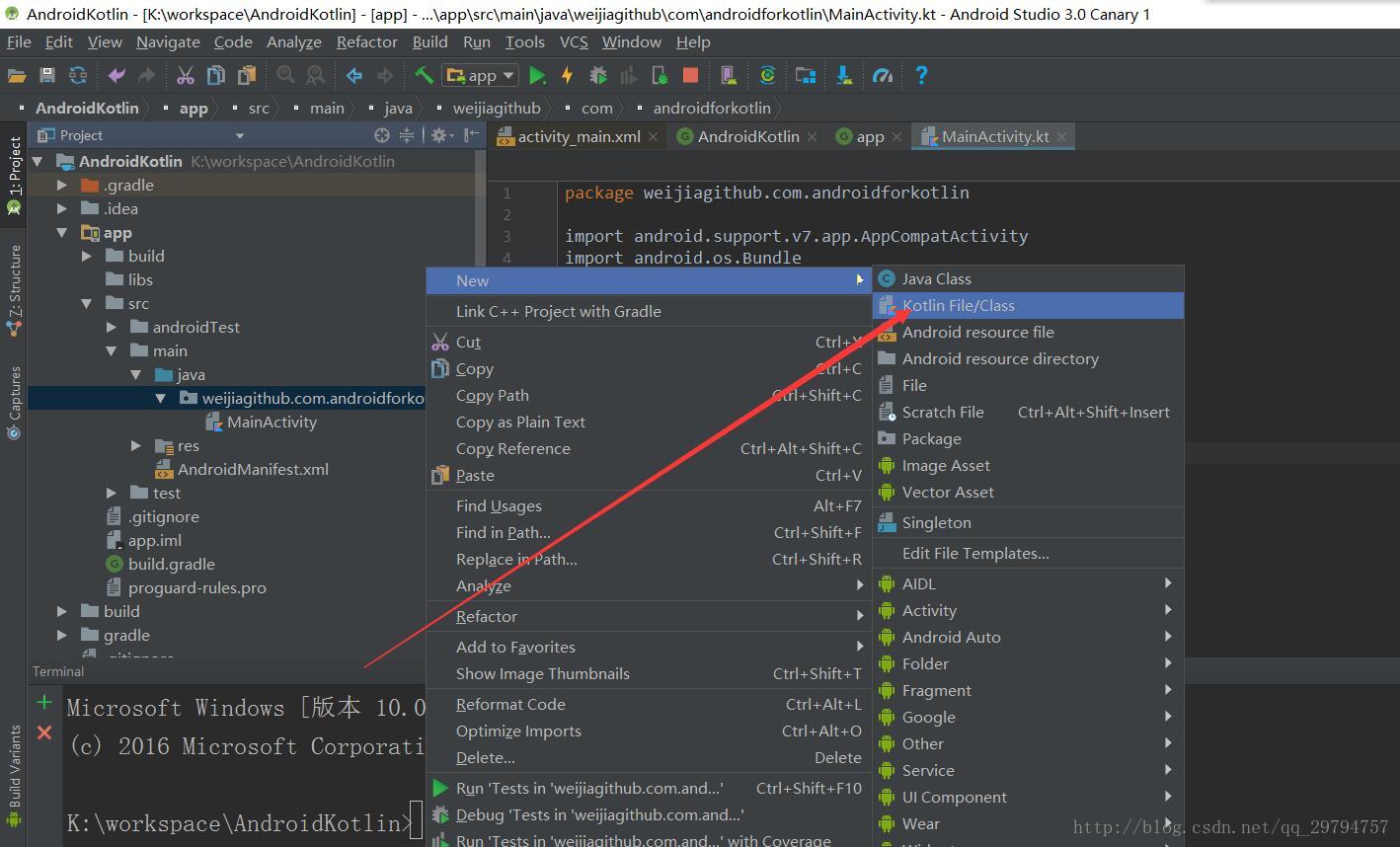Click Collapse All icon in Project panel

pyautogui.click(x=406, y=135)
